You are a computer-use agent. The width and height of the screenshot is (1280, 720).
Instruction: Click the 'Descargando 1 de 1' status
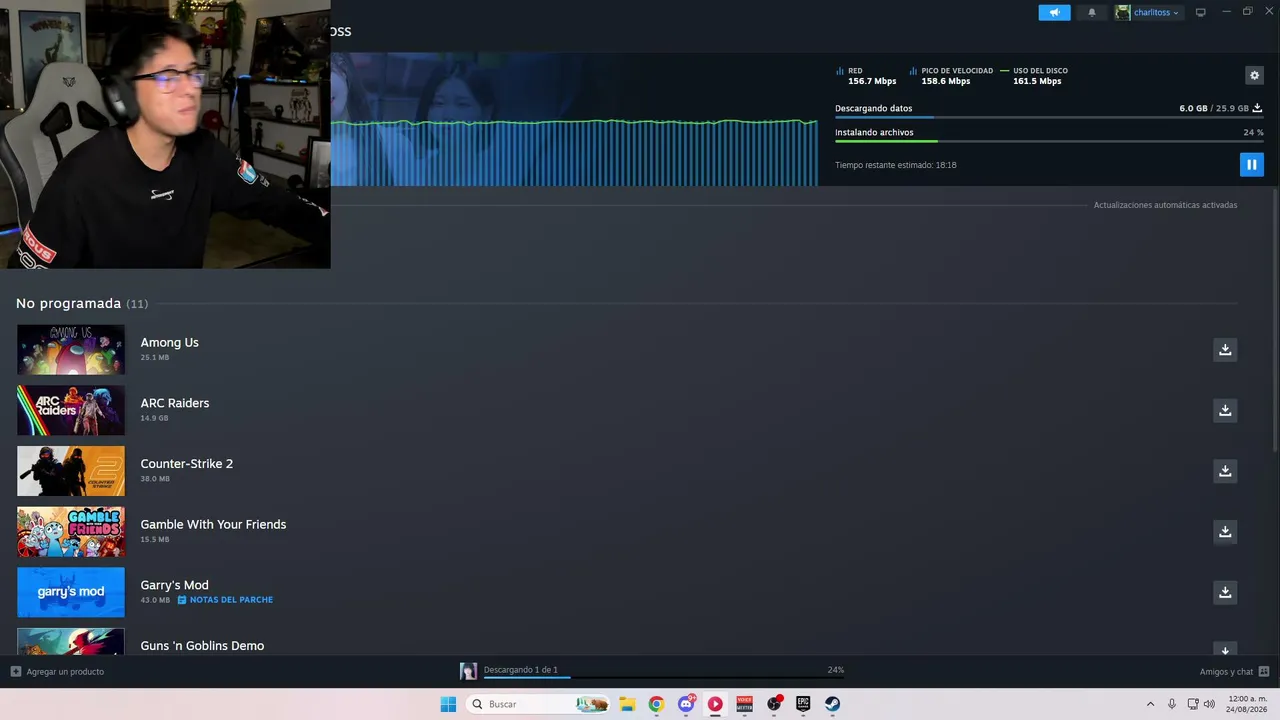pos(520,670)
